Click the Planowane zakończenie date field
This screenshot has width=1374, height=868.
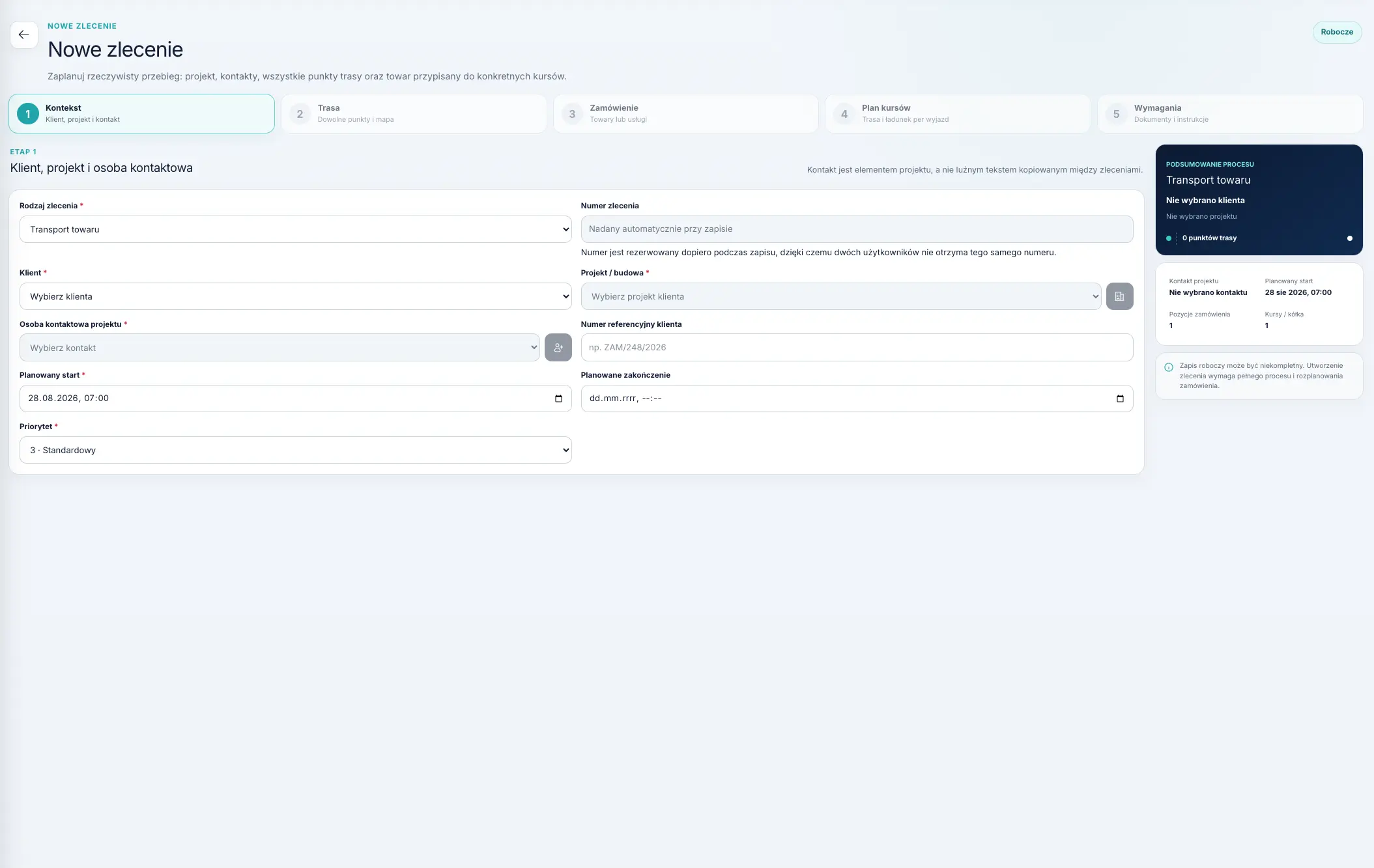pos(857,399)
